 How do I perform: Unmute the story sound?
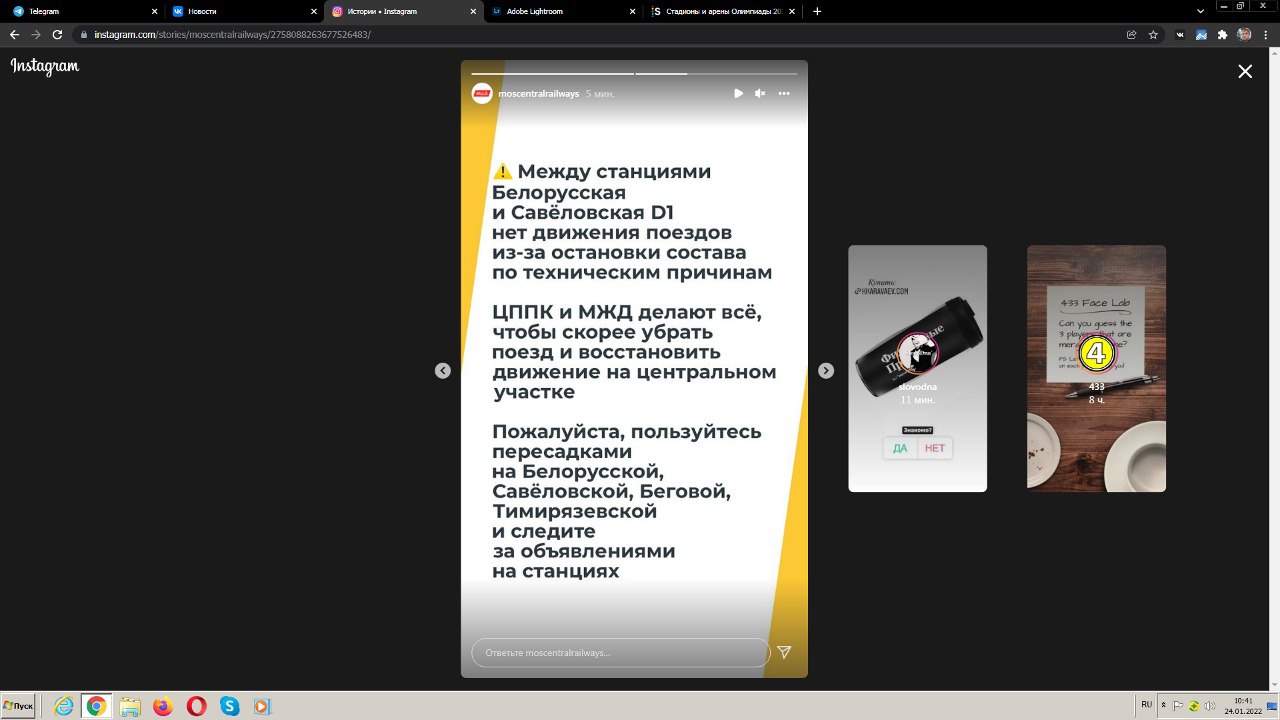point(760,93)
